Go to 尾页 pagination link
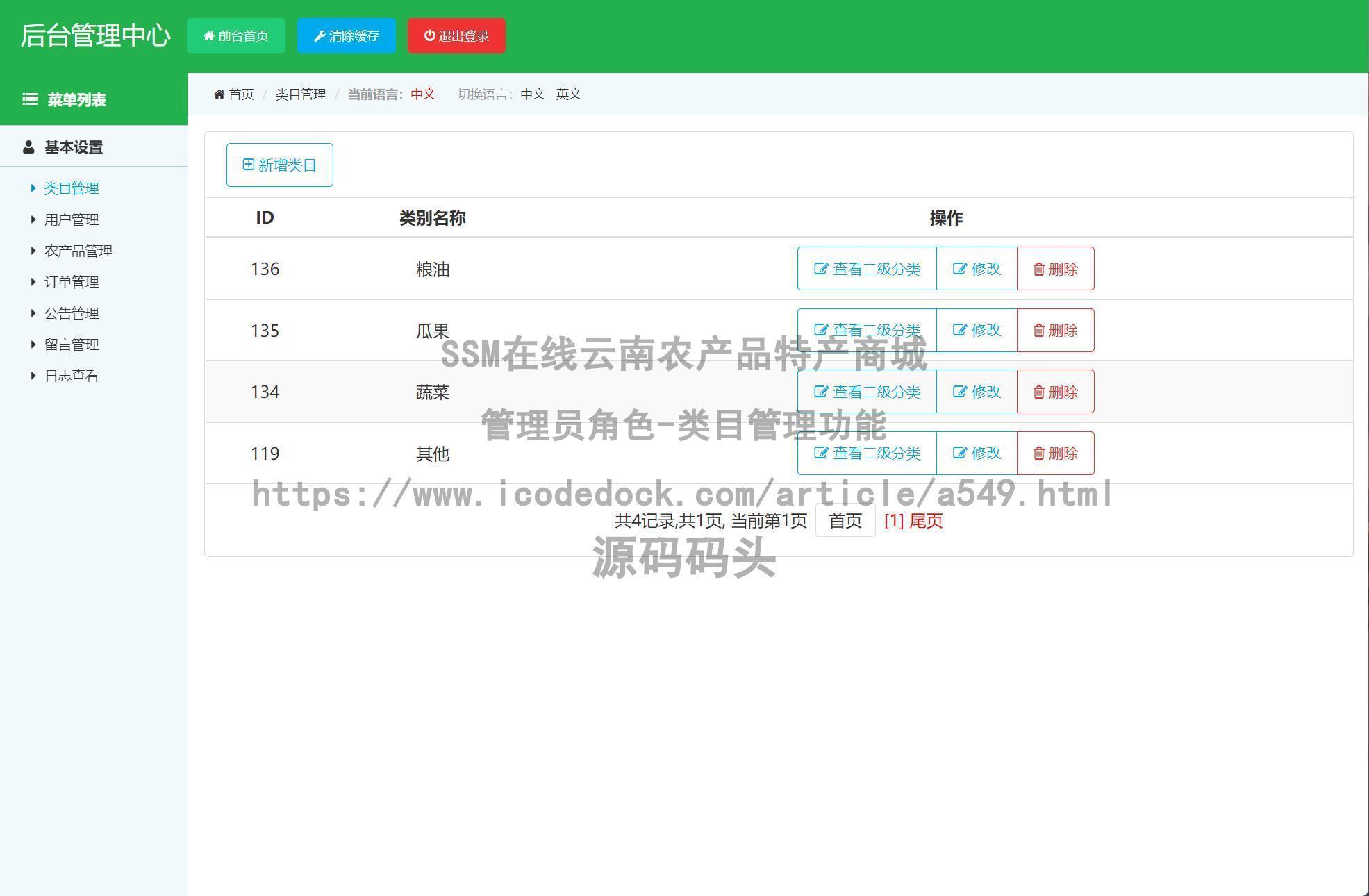The width and height of the screenshot is (1369, 896). (x=926, y=521)
